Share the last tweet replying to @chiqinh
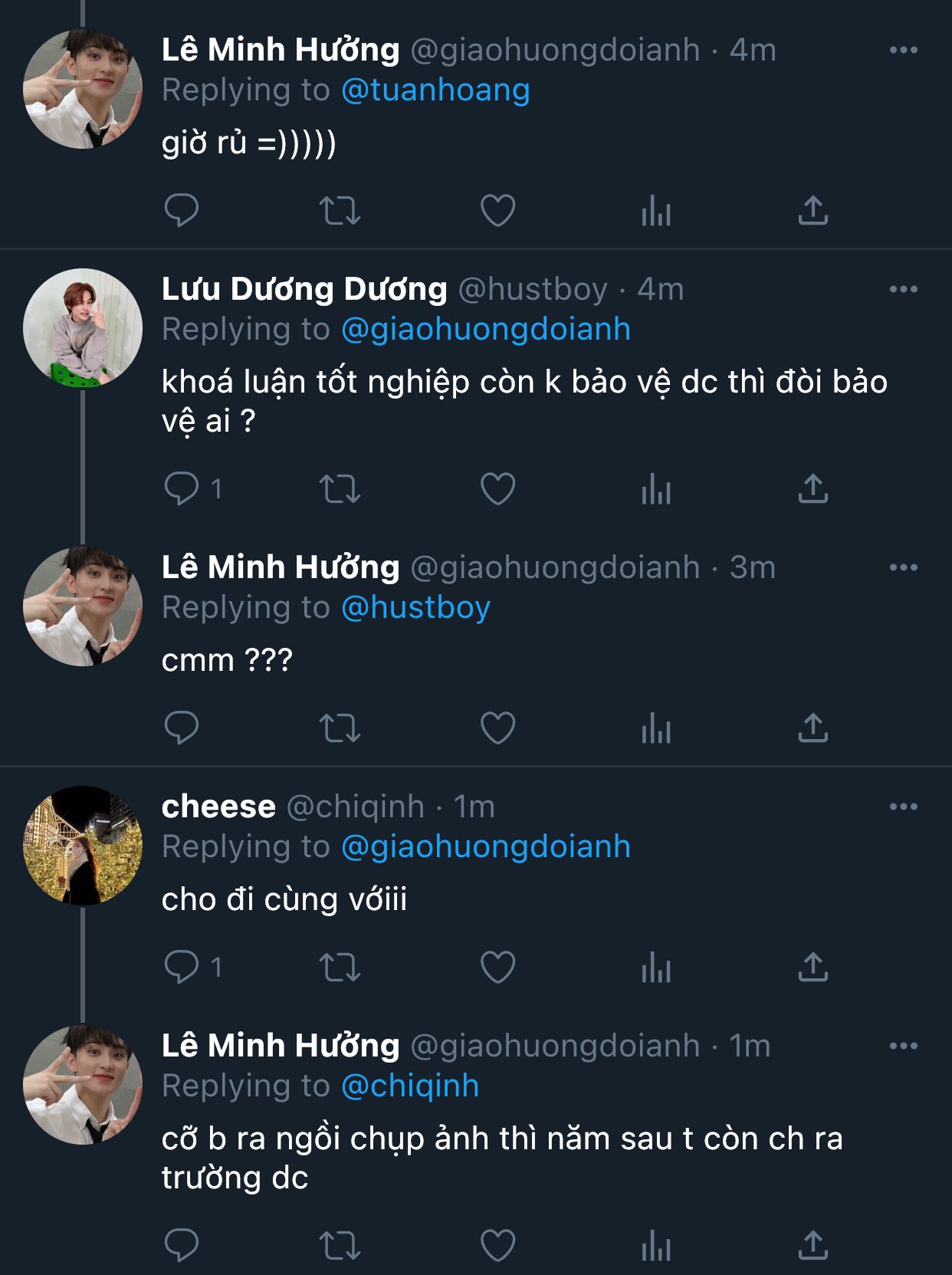This screenshot has width=952, height=1275. coord(813,1245)
